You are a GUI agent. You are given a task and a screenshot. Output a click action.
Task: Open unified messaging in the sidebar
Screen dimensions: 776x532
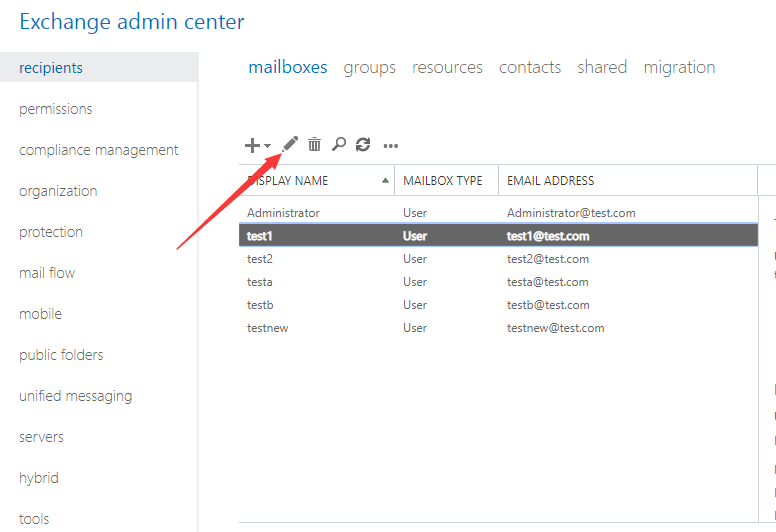[75, 396]
